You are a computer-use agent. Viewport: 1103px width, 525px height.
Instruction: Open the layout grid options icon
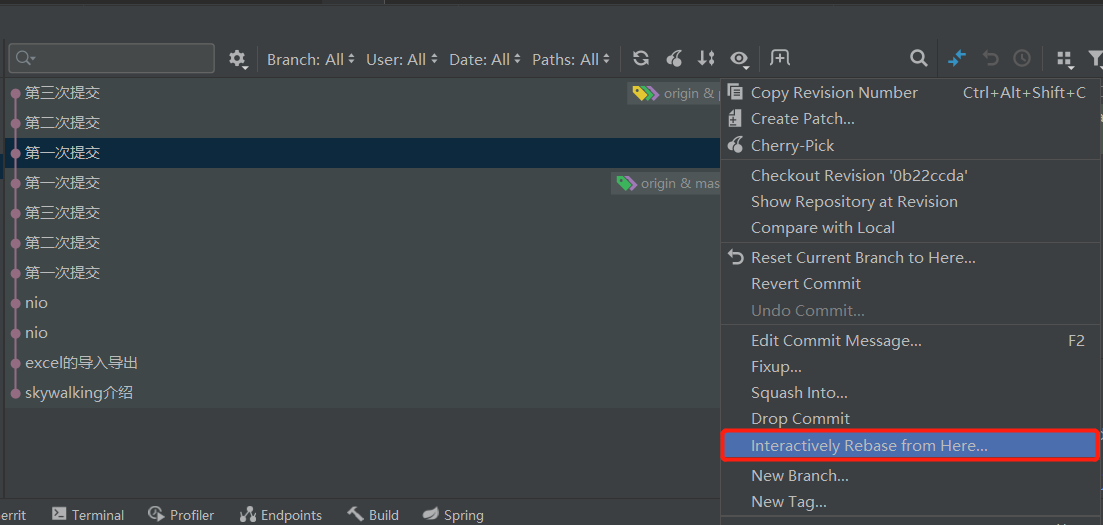click(x=1065, y=59)
